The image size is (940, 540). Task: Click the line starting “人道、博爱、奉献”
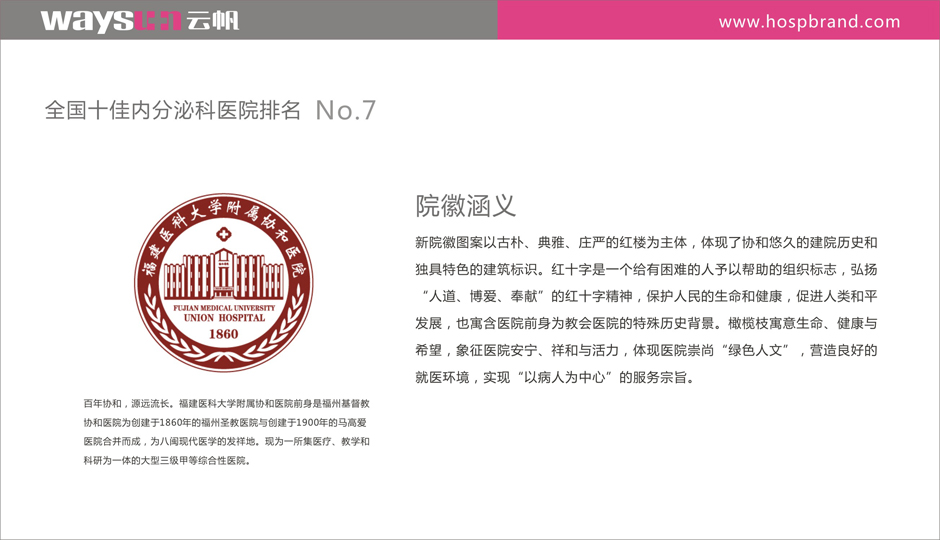[649, 297]
